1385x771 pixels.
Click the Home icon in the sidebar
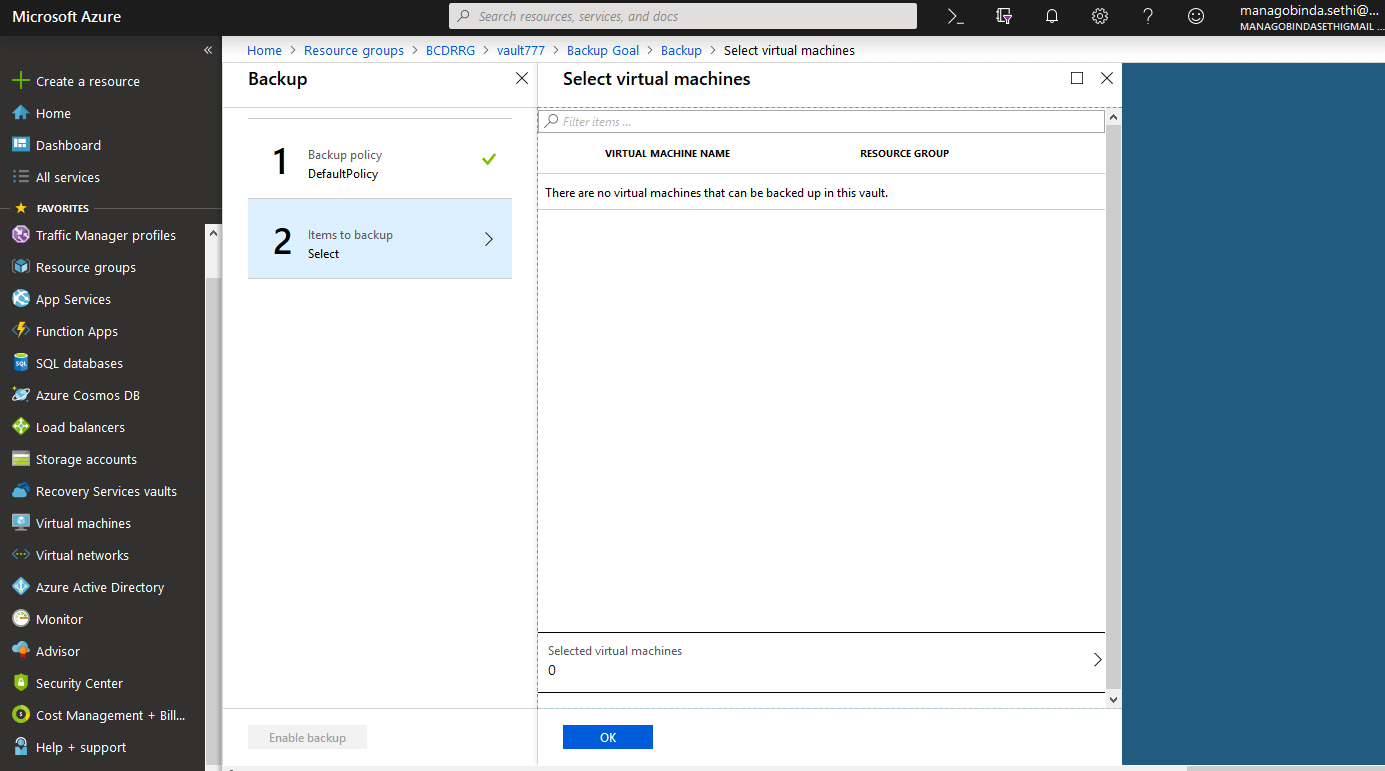coord(20,113)
